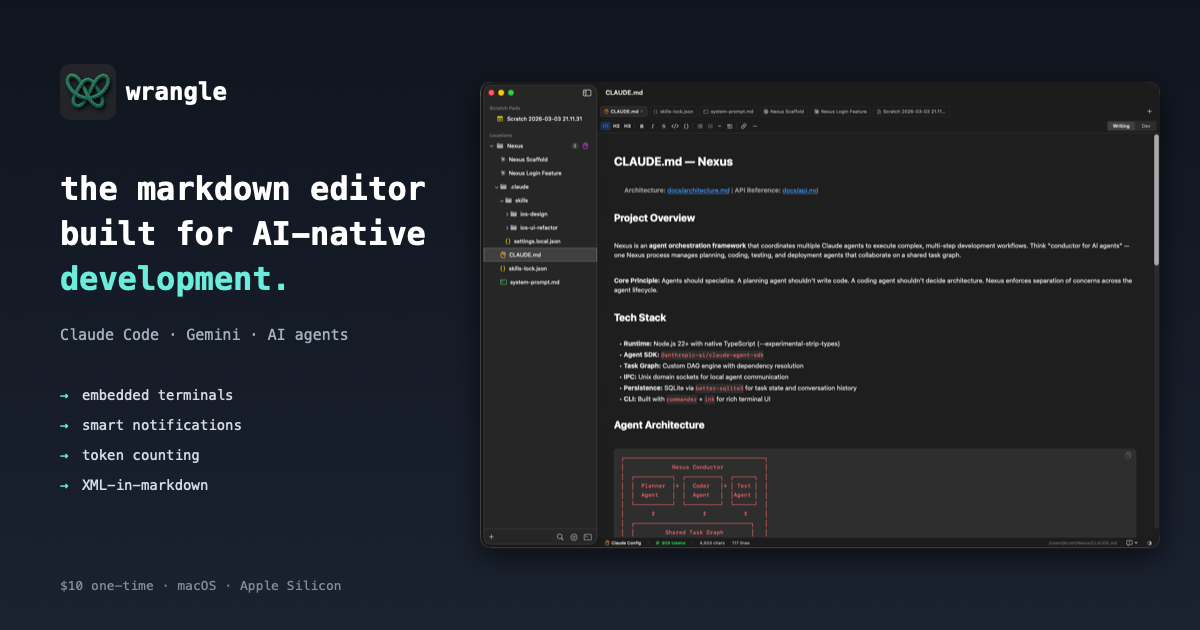
Task: Switch to Nexus Login Feature tab
Action: coord(840,111)
